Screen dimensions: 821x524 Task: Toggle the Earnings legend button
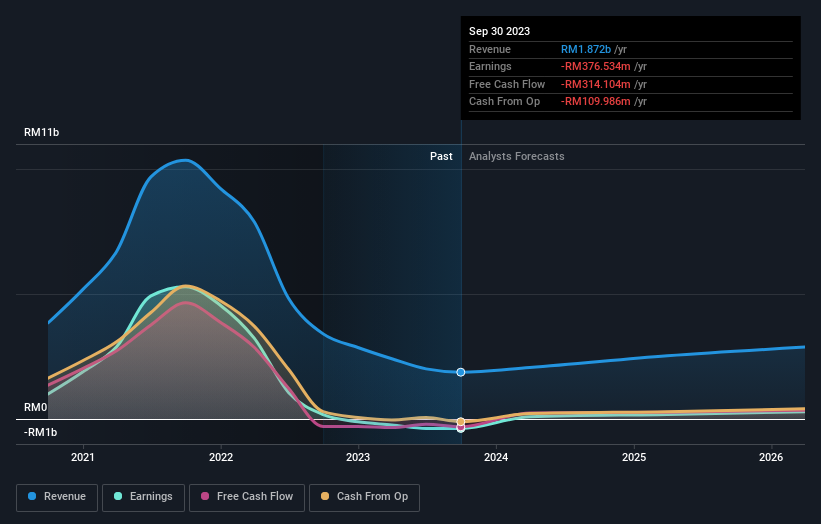143,497
